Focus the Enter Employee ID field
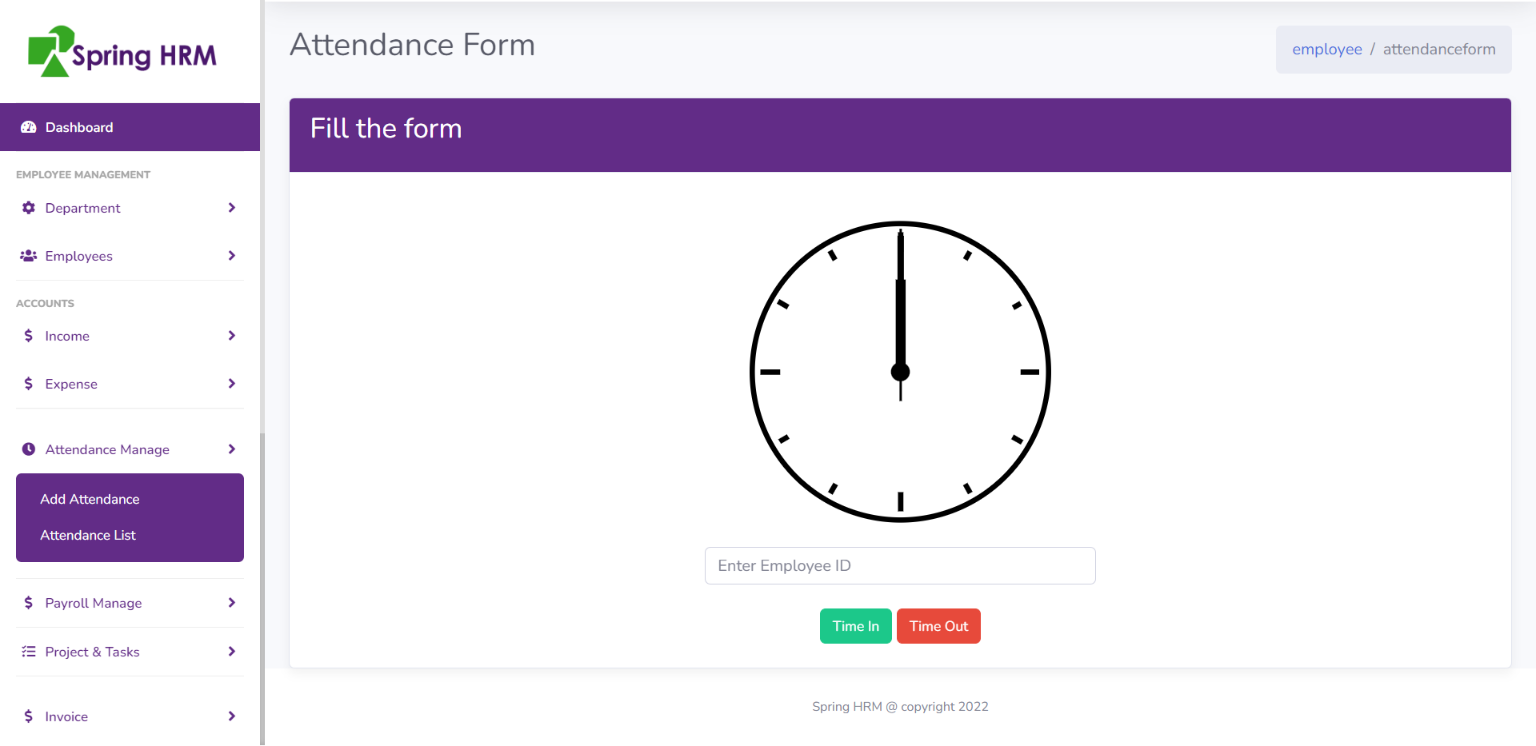Image resolution: width=1536 pixels, height=746 pixels. pyautogui.click(x=900, y=566)
